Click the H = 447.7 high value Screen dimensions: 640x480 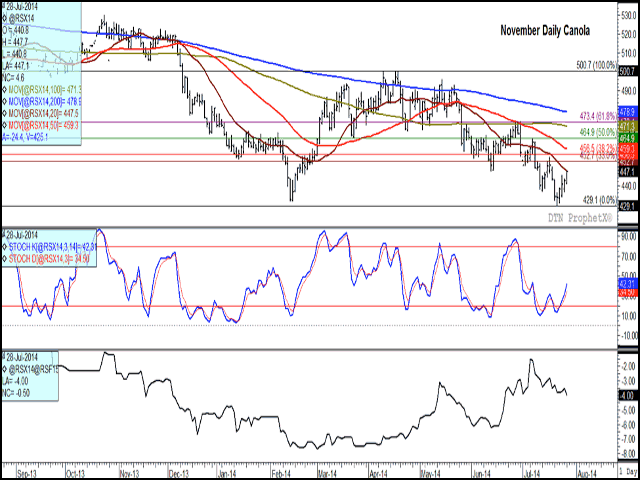point(15,41)
